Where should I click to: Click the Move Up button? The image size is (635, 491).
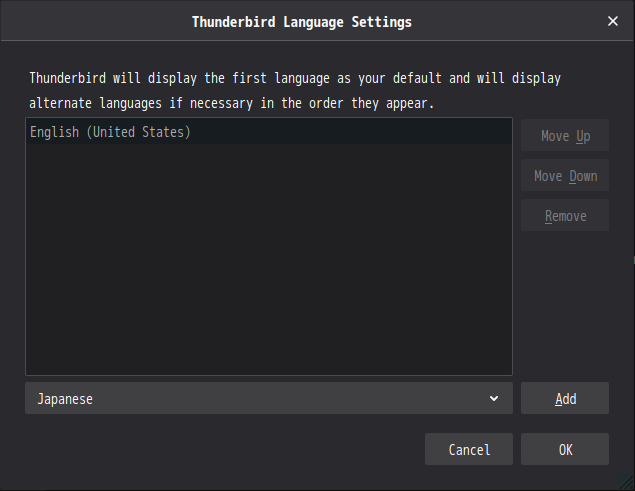(x=565, y=135)
